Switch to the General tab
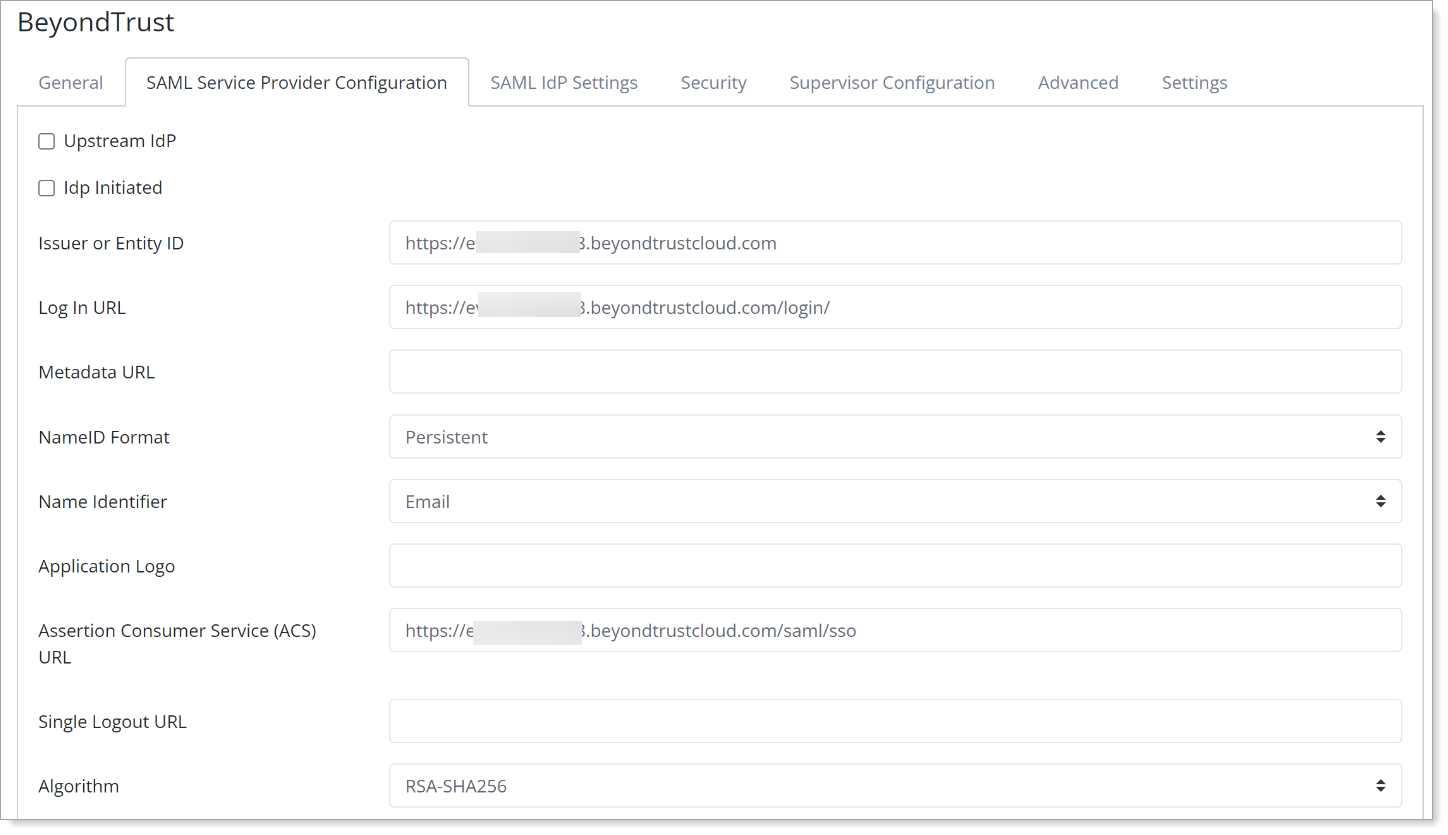The width and height of the screenshot is (1448, 835). coord(71,83)
